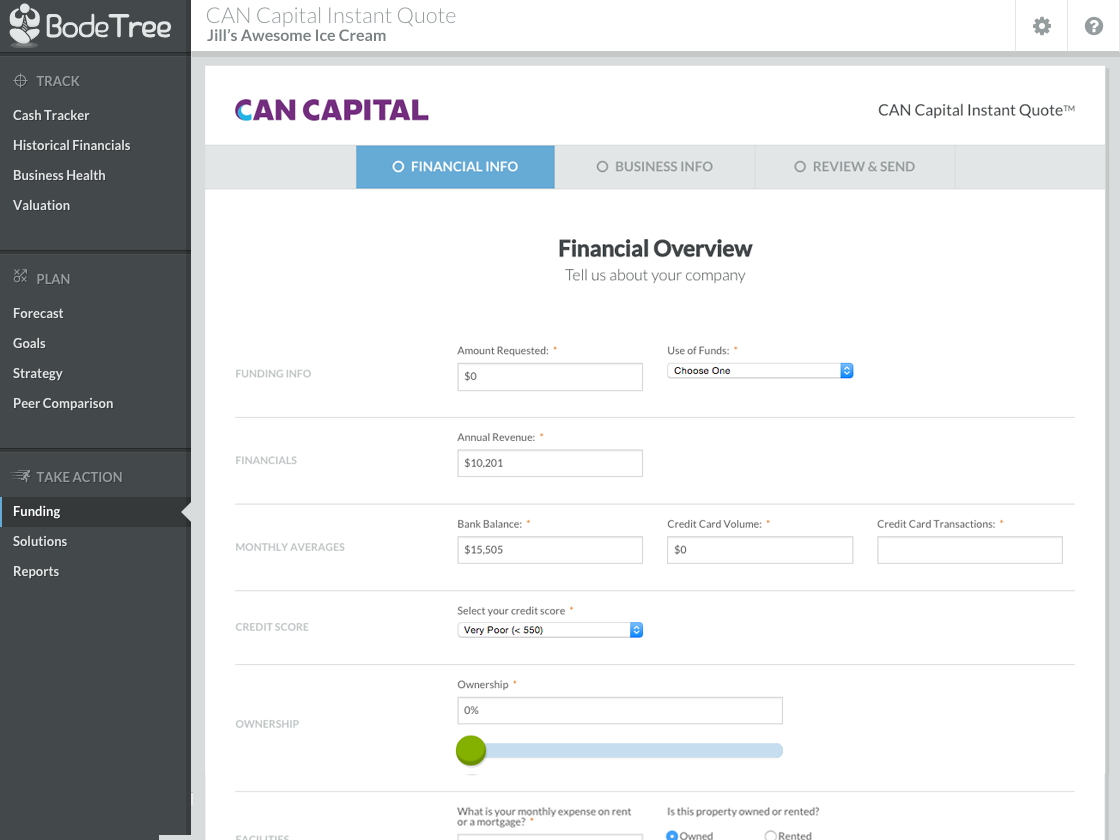1120x840 pixels.
Task: Select the Owned radio button
Action: click(x=671, y=836)
